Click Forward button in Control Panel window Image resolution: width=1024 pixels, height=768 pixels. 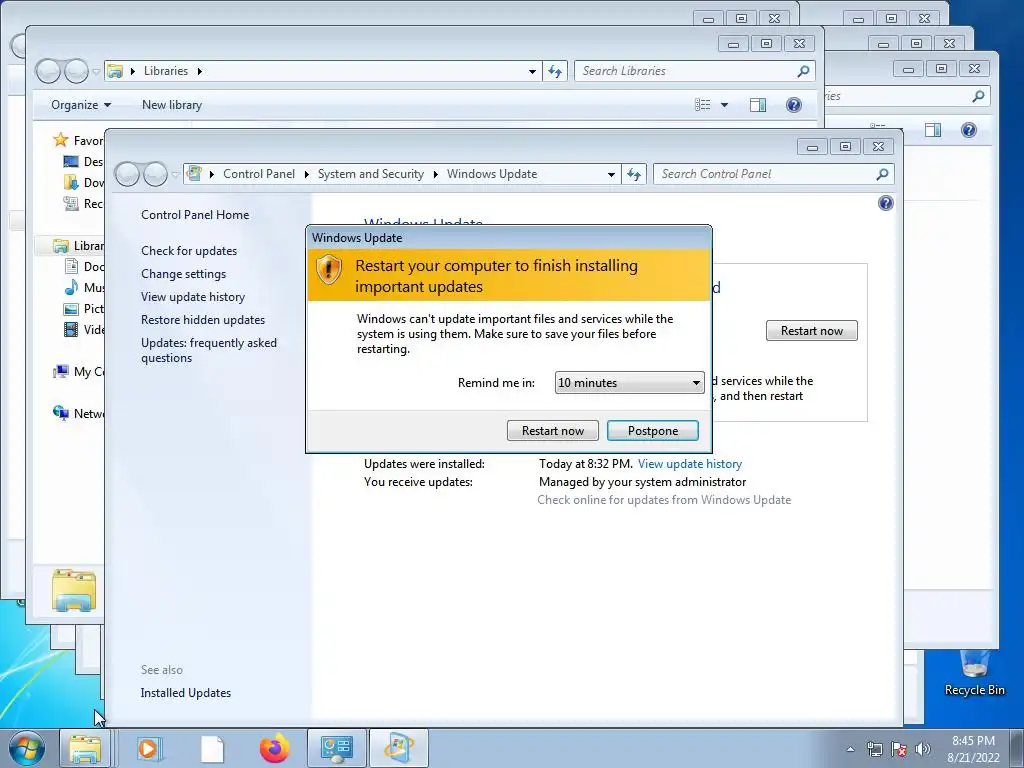point(155,174)
